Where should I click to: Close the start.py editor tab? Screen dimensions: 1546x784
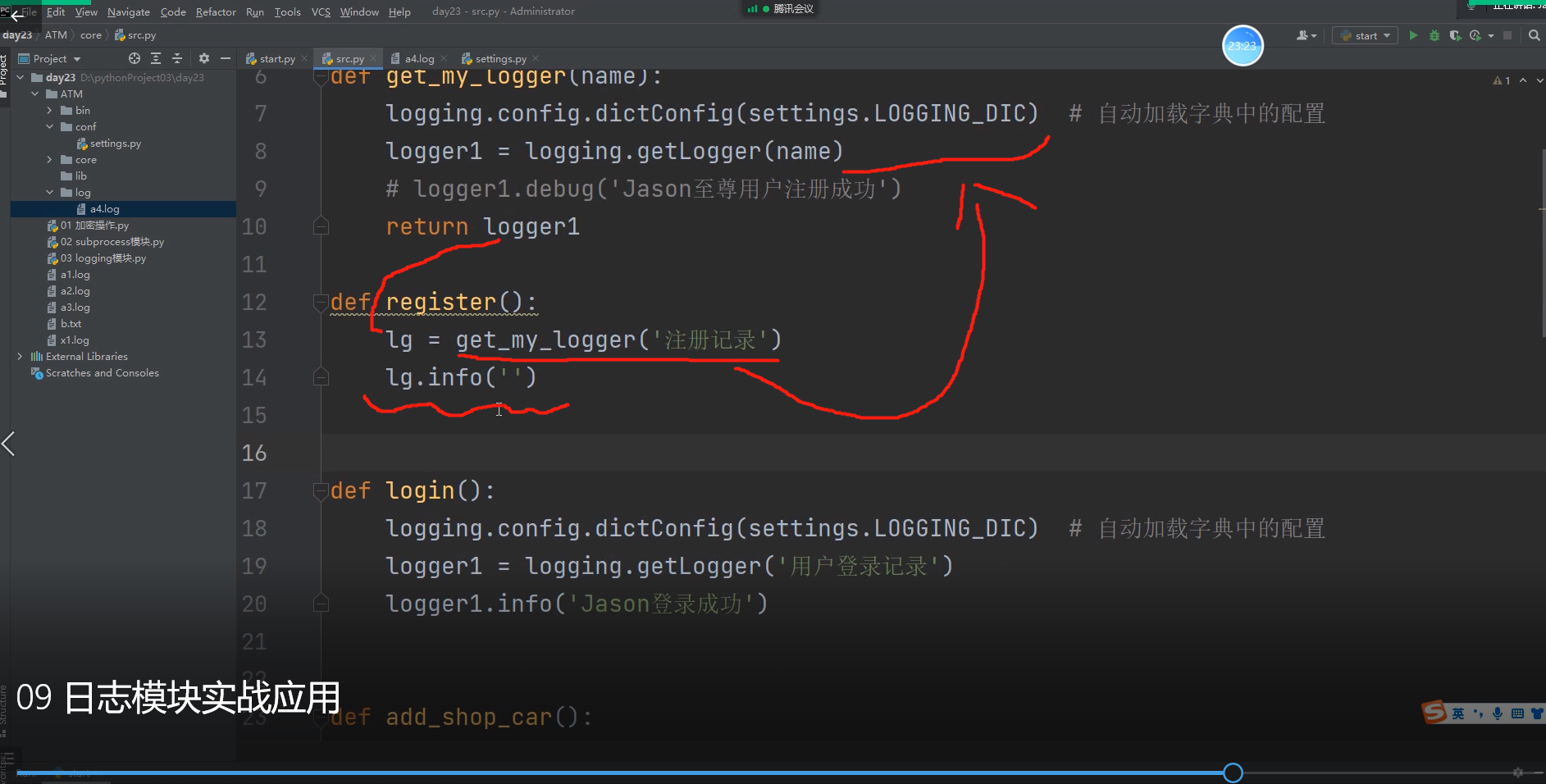(304, 58)
